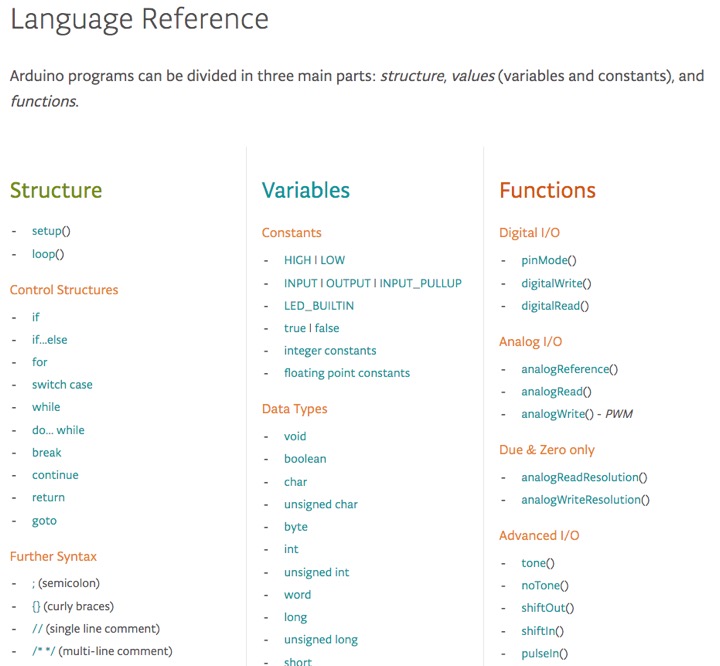Click the return link
The height and width of the screenshot is (666, 720).
tap(48, 497)
